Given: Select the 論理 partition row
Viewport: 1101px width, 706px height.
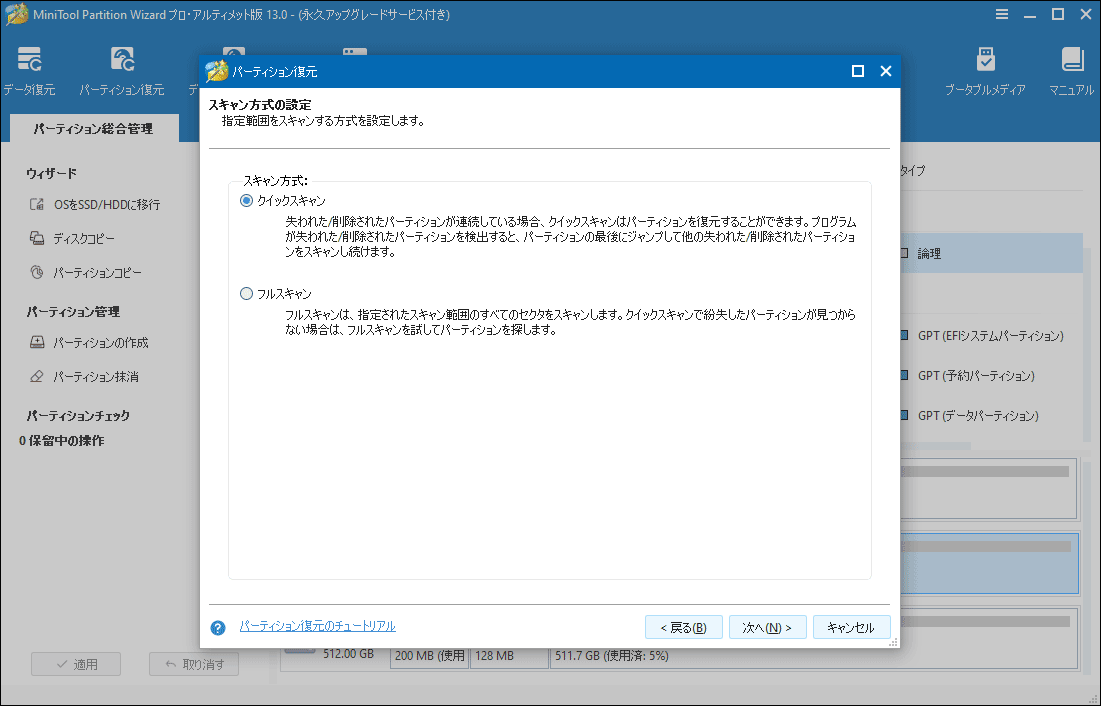Looking at the screenshot, I should point(991,253).
